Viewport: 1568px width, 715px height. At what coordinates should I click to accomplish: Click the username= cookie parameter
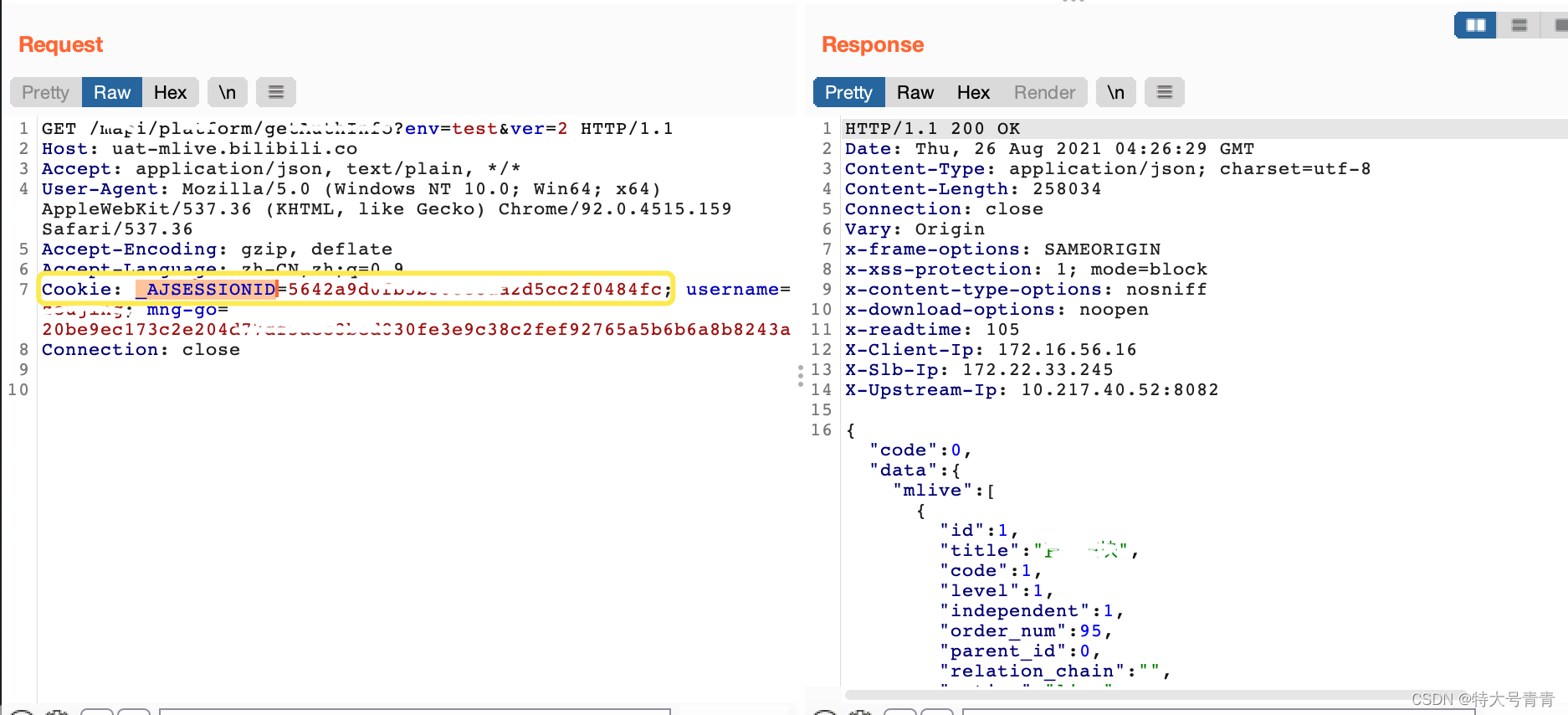[x=738, y=290]
